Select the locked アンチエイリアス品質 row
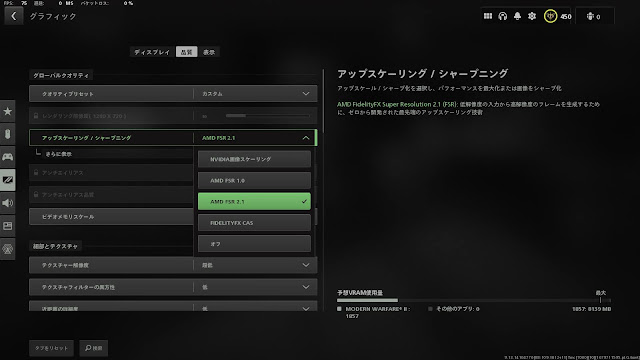 (x=111, y=195)
